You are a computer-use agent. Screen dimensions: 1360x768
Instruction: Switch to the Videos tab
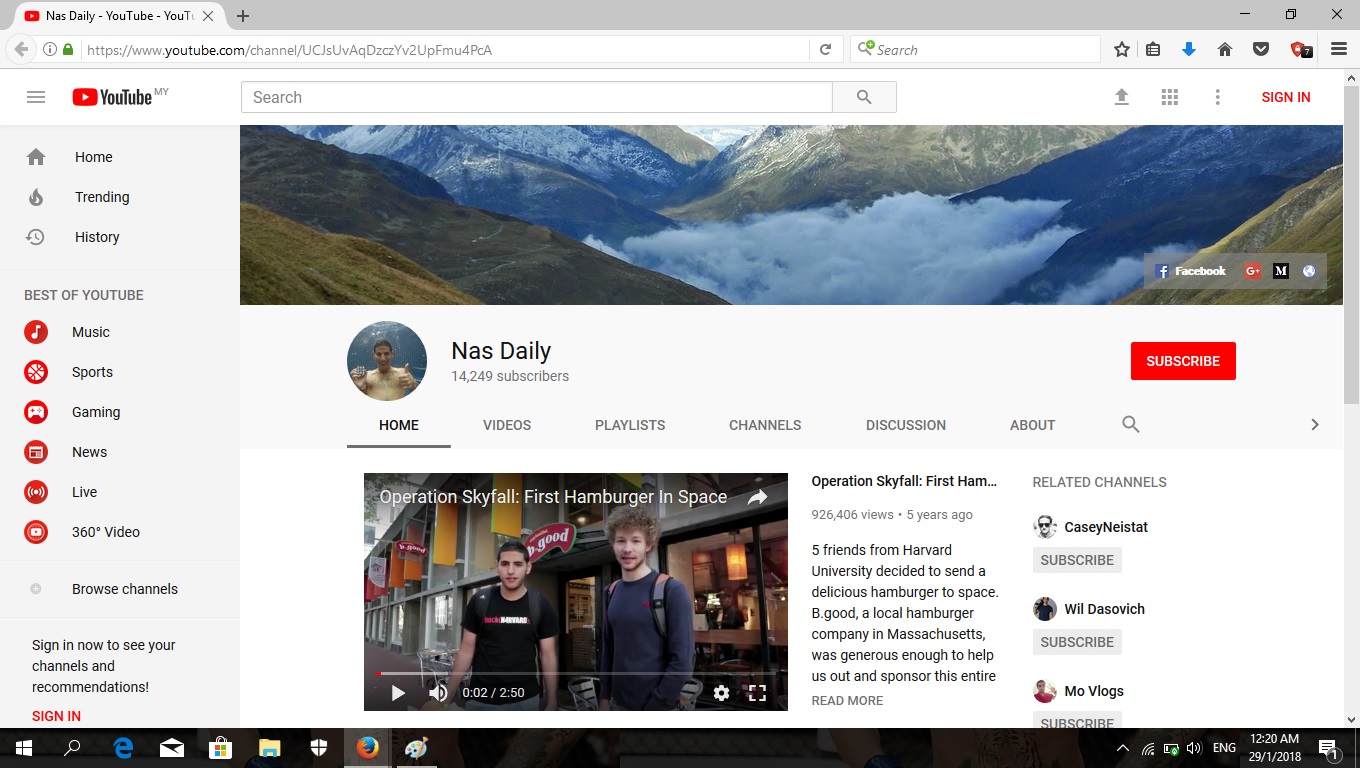coord(507,425)
